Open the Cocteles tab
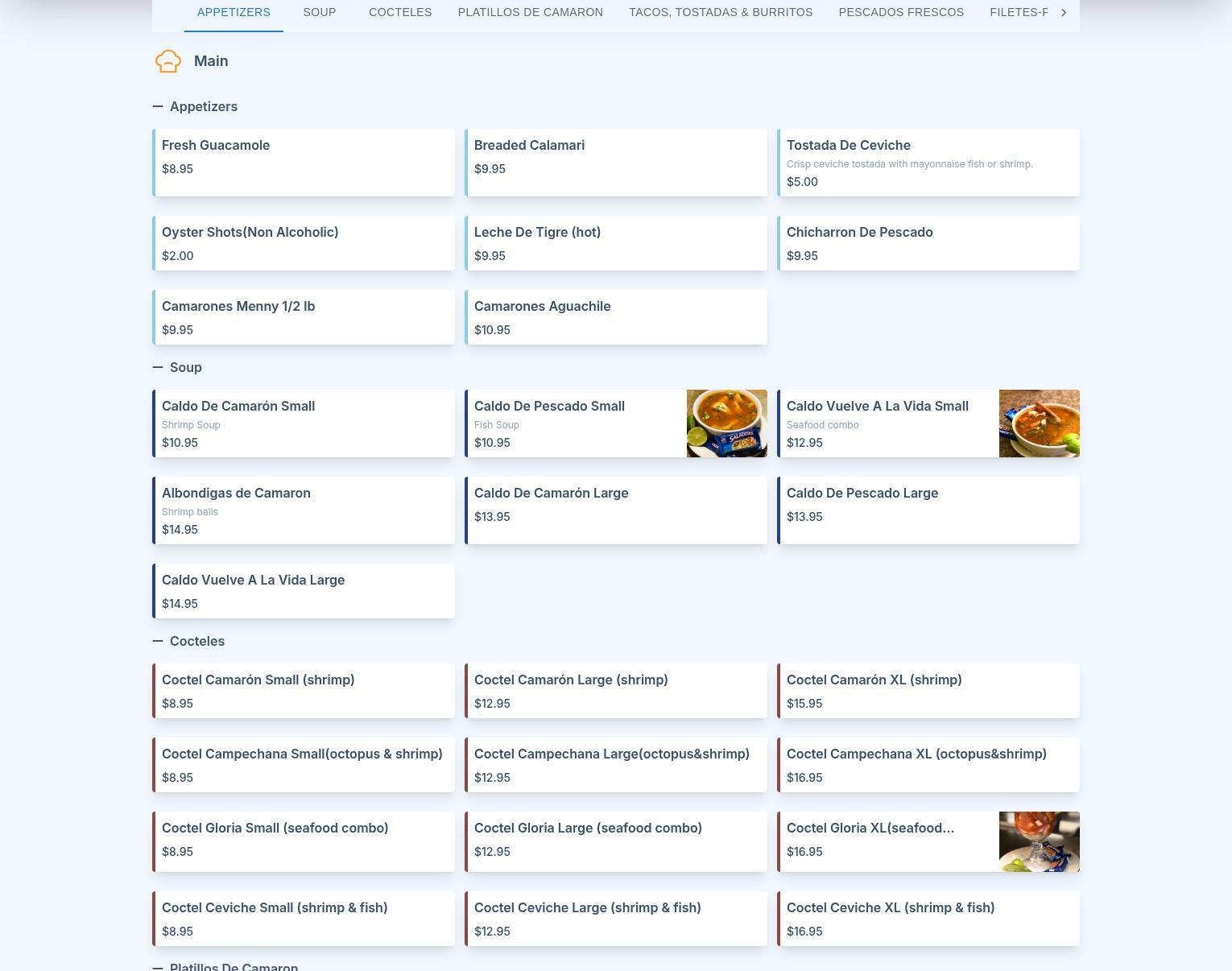This screenshot has width=1232, height=971. 400,12
